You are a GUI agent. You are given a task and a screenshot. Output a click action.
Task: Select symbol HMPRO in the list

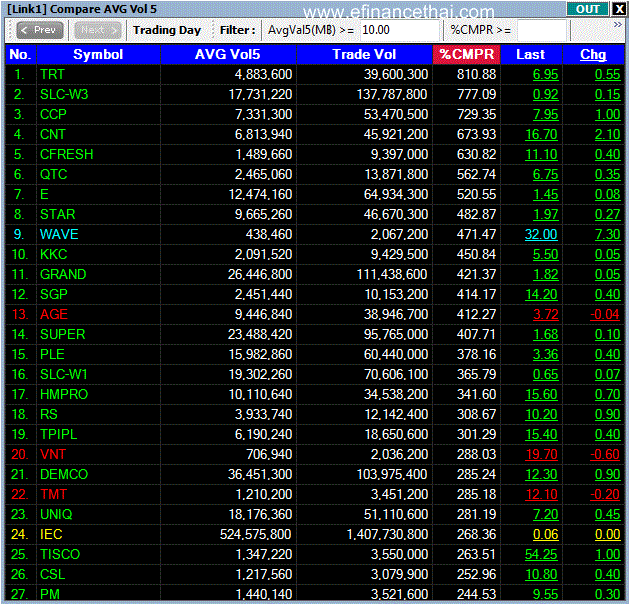[x=64, y=394]
